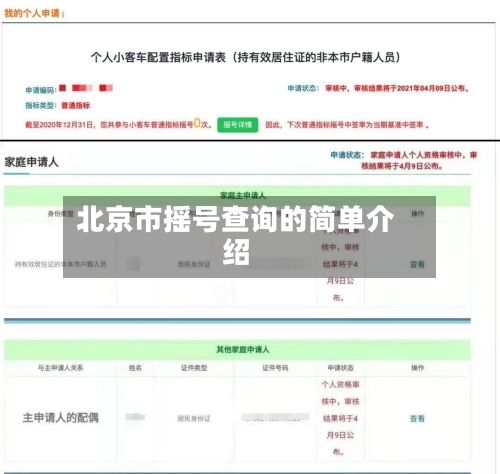Click the 申请编码 label
This screenshot has height=474, width=500.
(x=40, y=90)
